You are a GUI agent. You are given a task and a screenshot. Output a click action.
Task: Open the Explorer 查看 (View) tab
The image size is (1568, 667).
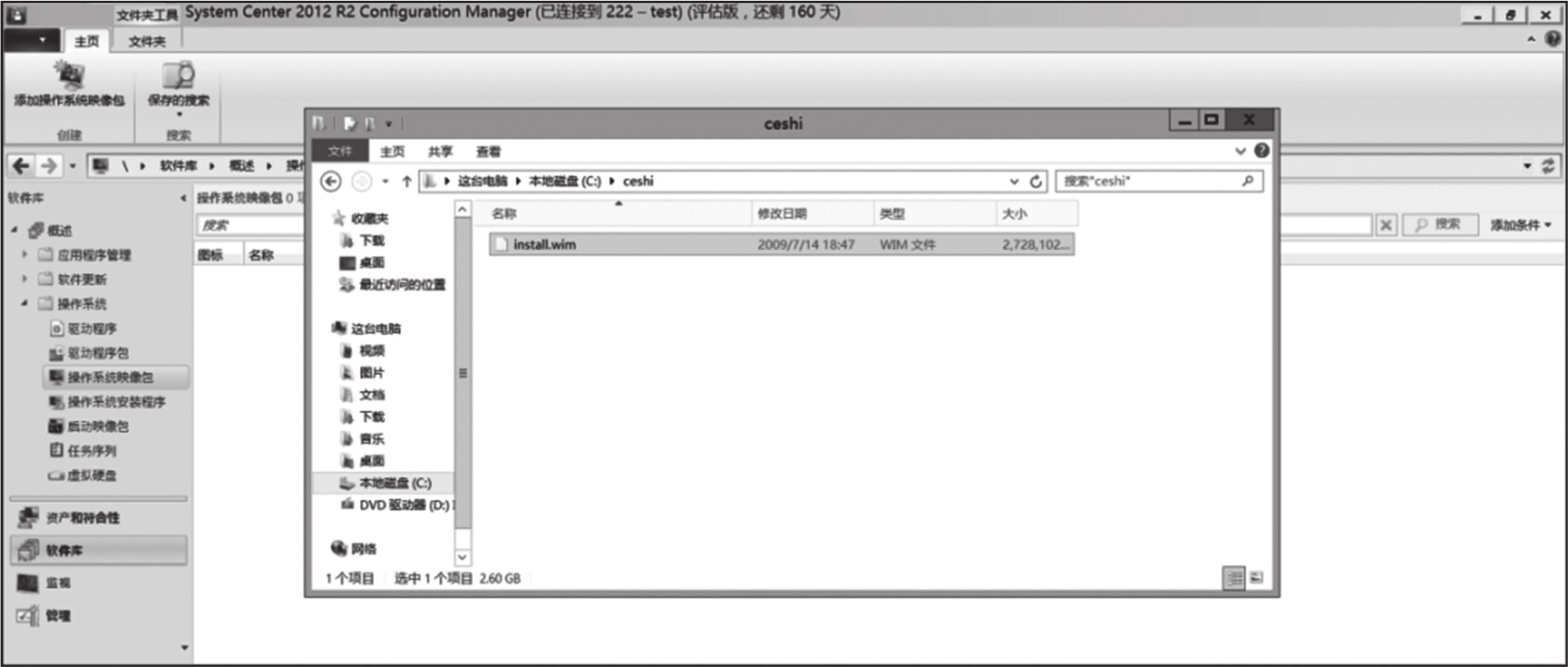pyautogui.click(x=489, y=151)
